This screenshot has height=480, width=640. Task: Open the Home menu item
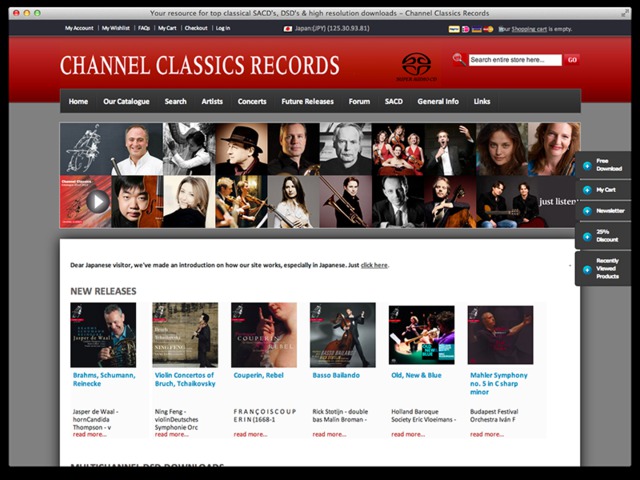click(78, 102)
